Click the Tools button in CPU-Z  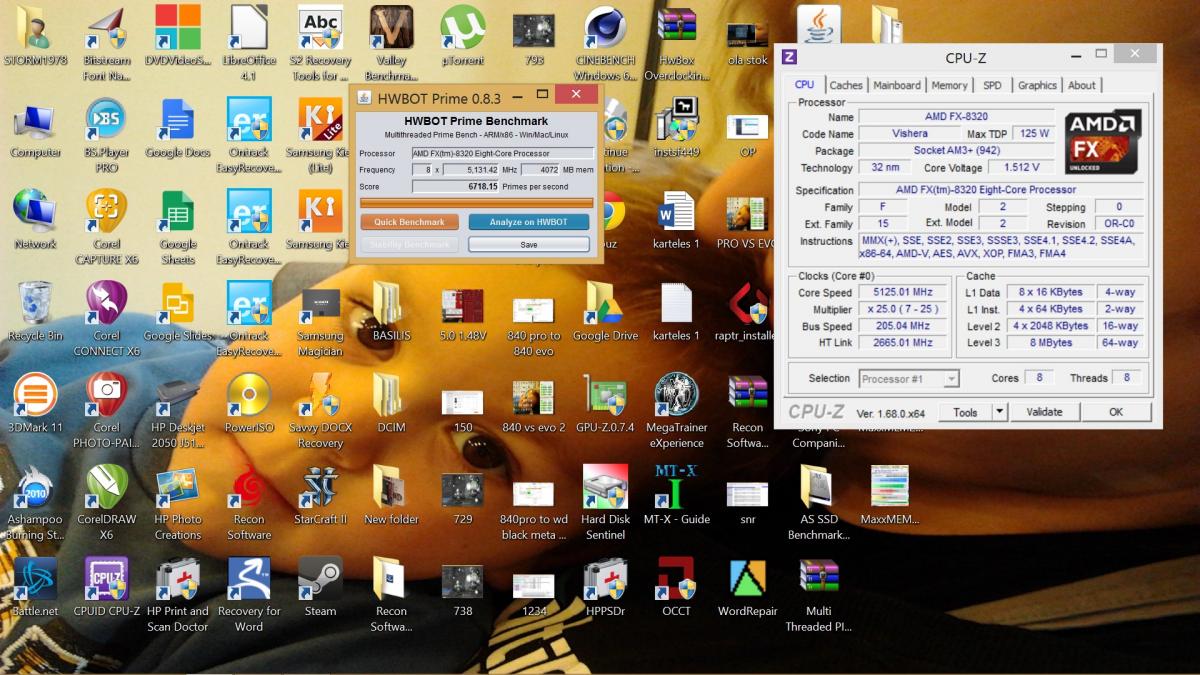click(x=965, y=412)
